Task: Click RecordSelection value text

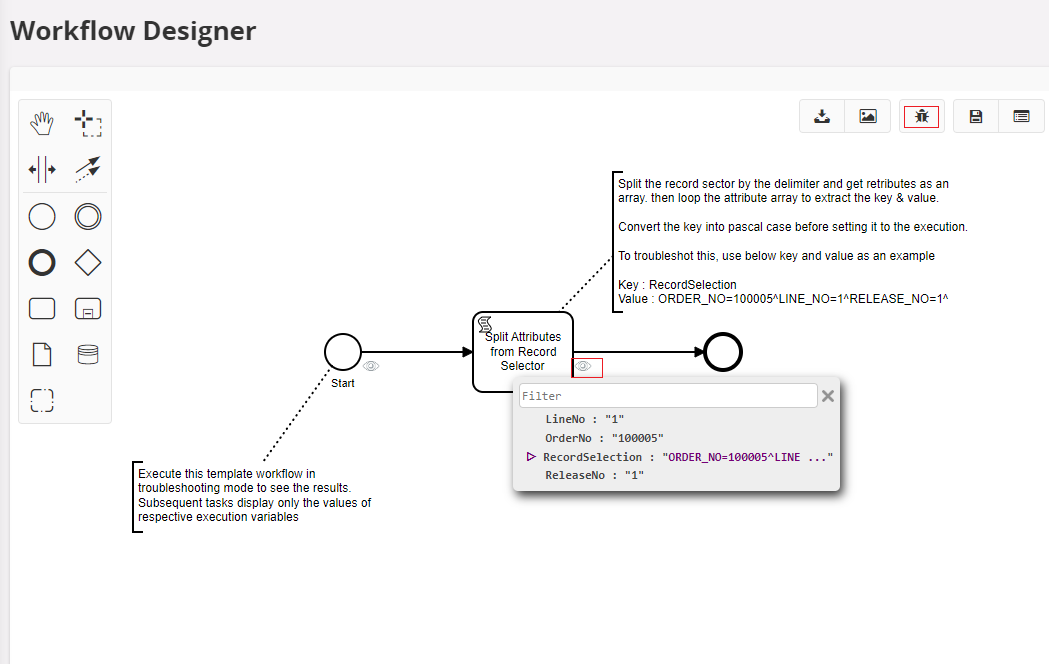Action: [747, 457]
